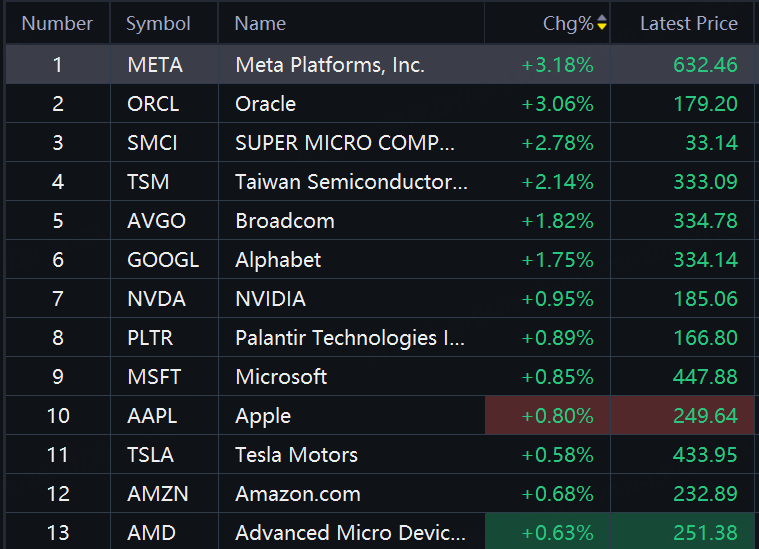
Task: Click the AVGO ticker symbol
Action: pyautogui.click(x=156, y=221)
